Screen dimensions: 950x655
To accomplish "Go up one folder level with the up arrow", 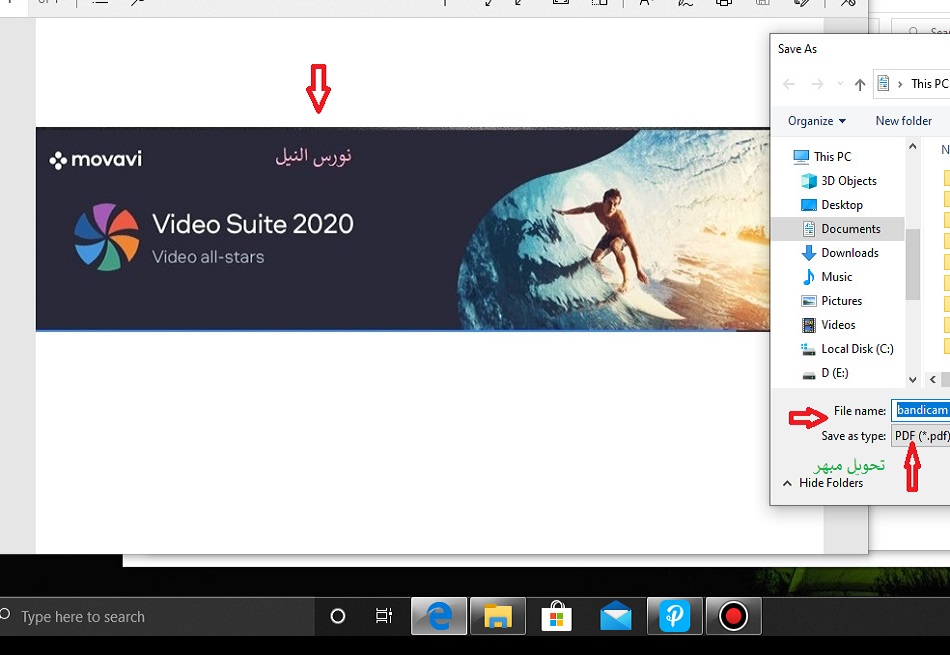I will tap(860, 84).
